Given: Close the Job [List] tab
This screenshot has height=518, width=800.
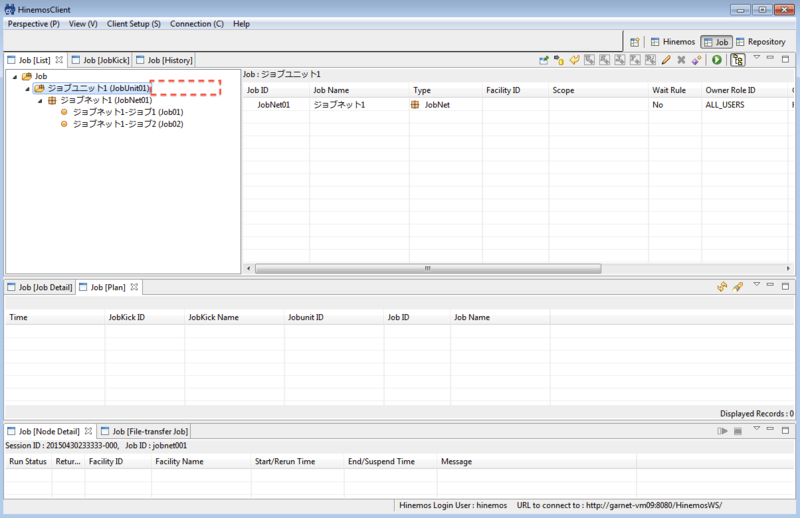Looking at the screenshot, I should coord(59,60).
